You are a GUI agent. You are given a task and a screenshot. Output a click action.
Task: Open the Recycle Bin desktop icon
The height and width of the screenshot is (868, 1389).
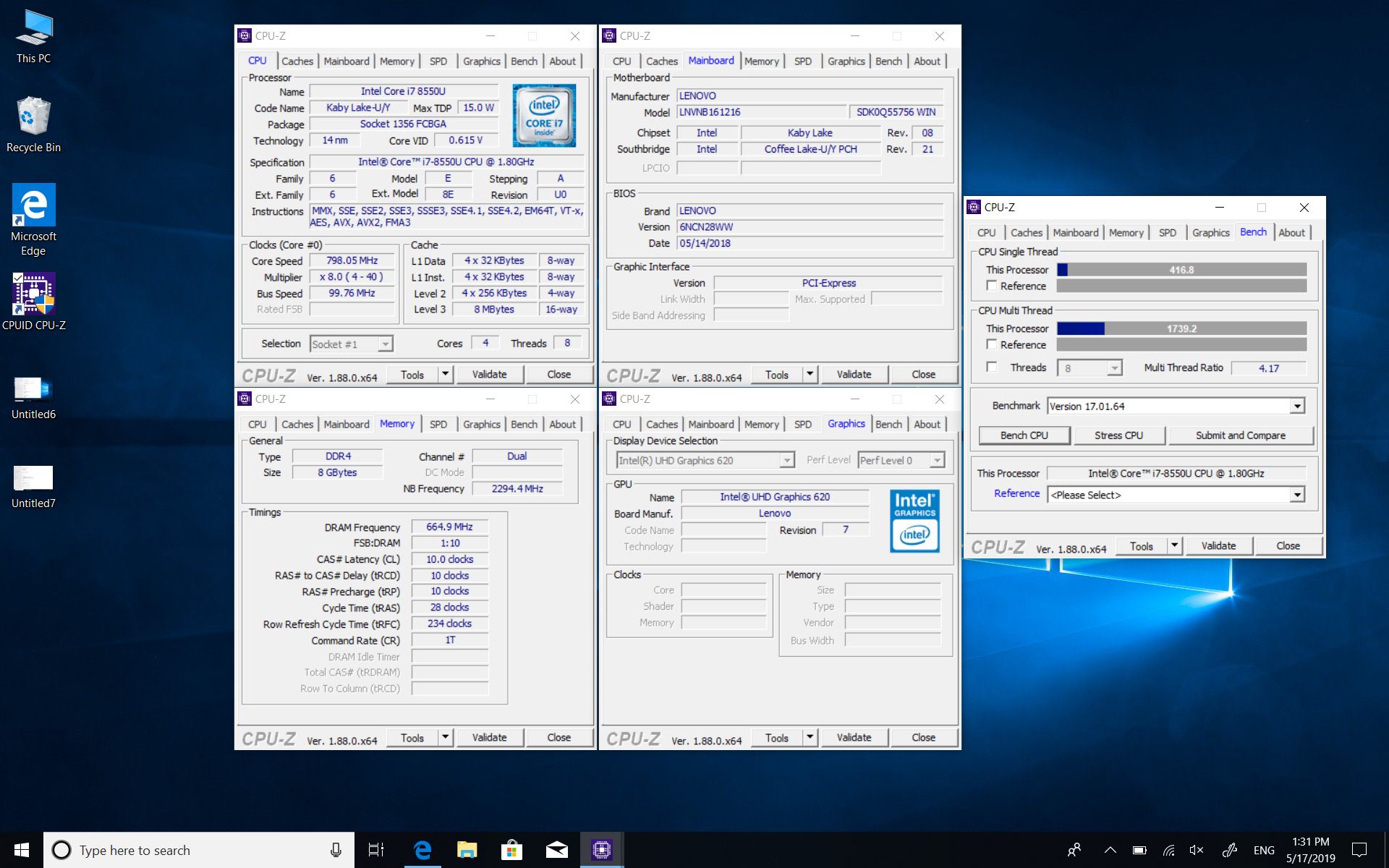point(33,124)
